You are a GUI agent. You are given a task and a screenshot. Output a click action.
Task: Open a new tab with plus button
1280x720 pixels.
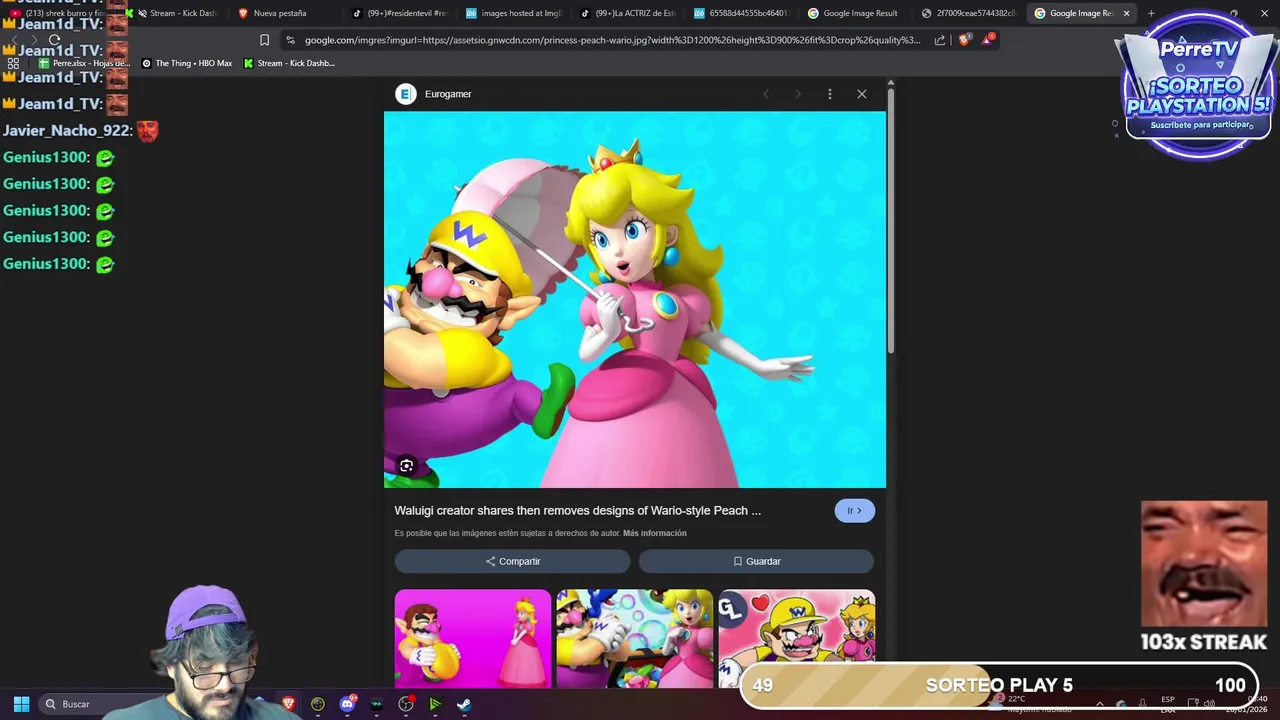[1151, 13]
